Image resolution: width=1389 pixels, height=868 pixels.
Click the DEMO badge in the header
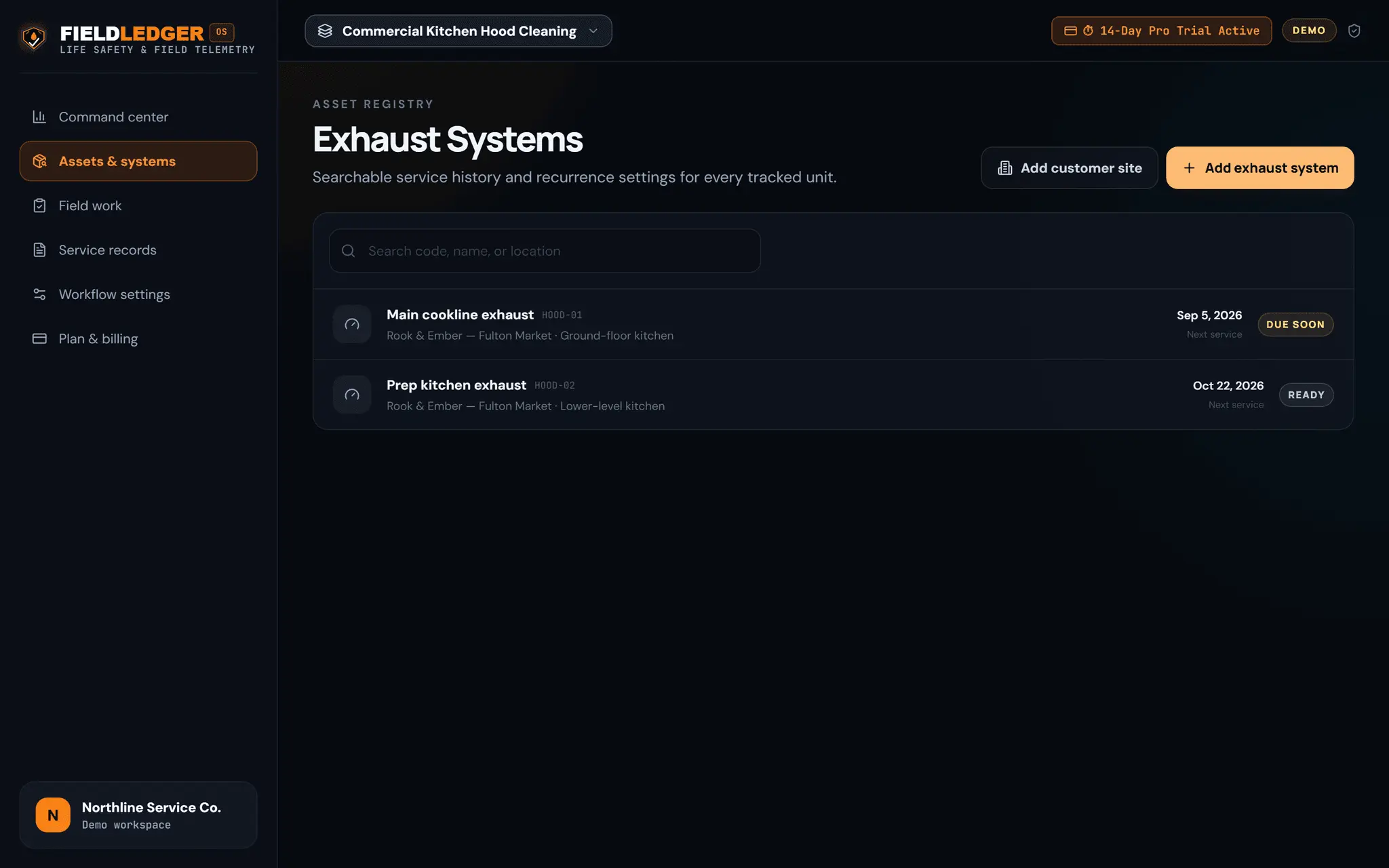point(1309,31)
